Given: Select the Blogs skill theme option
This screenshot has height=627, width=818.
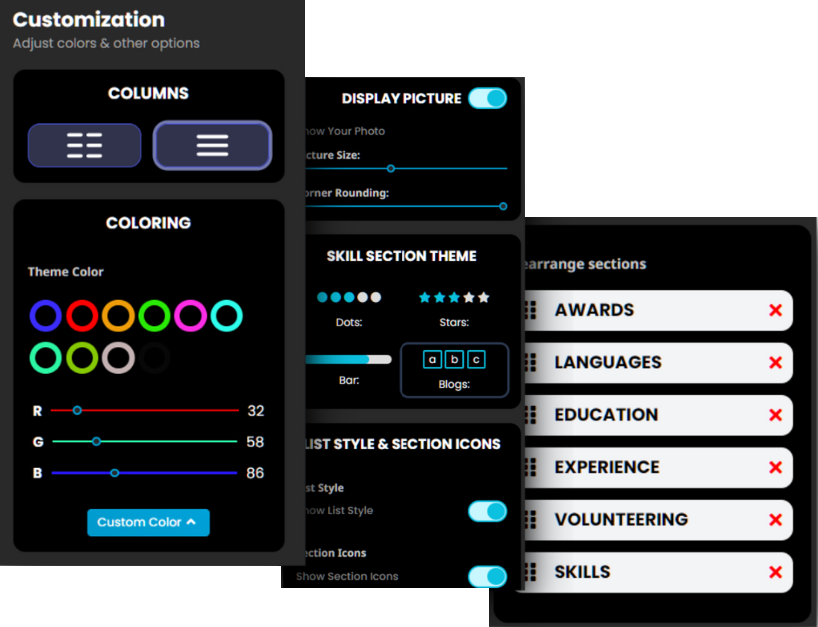Looking at the screenshot, I should pyautogui.click(x=454, y=360).
